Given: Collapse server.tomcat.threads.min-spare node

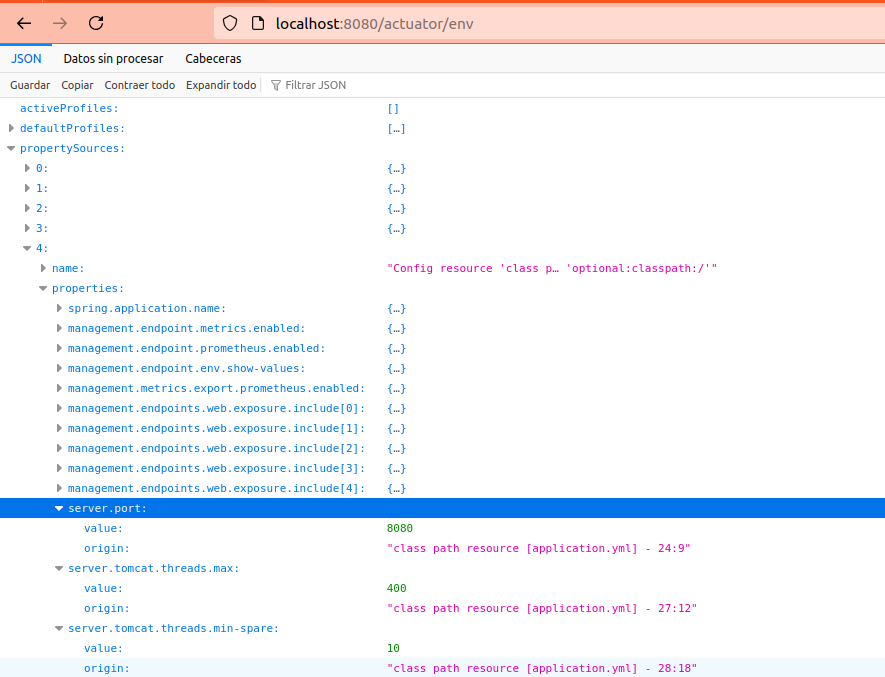Looking at the screenshot, I should [x=59, y=628].
